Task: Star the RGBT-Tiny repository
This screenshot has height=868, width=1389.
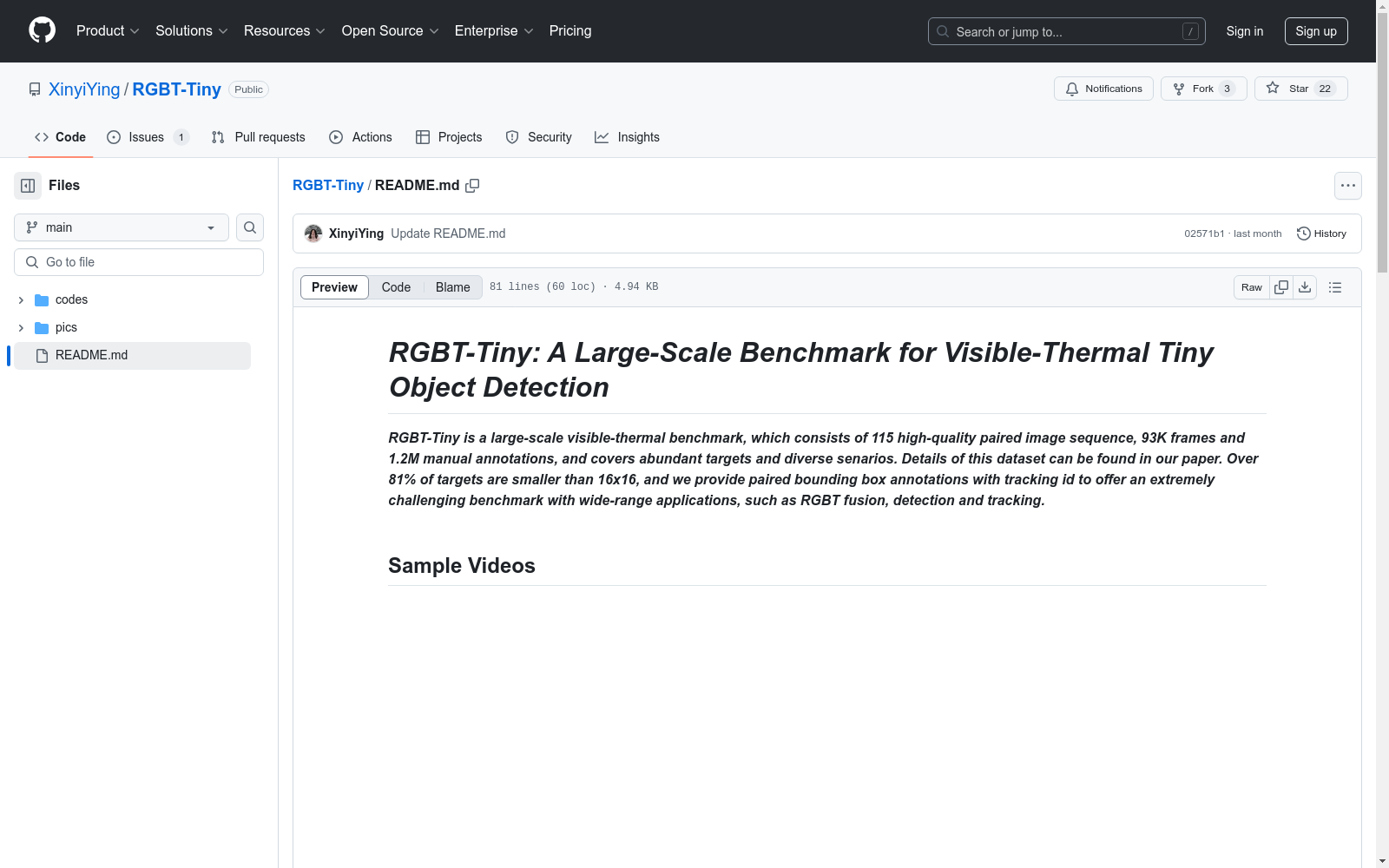Action: click(1300, 89)
